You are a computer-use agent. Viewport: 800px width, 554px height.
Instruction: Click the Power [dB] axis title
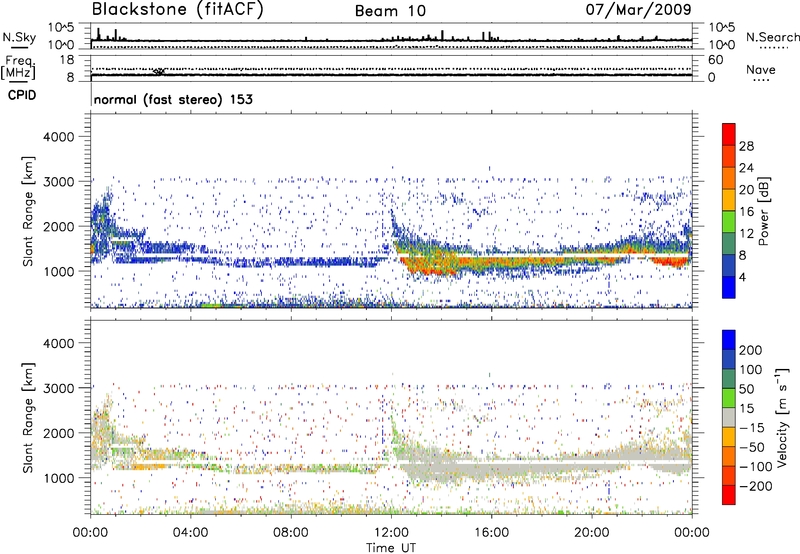(x=763, y=211)
